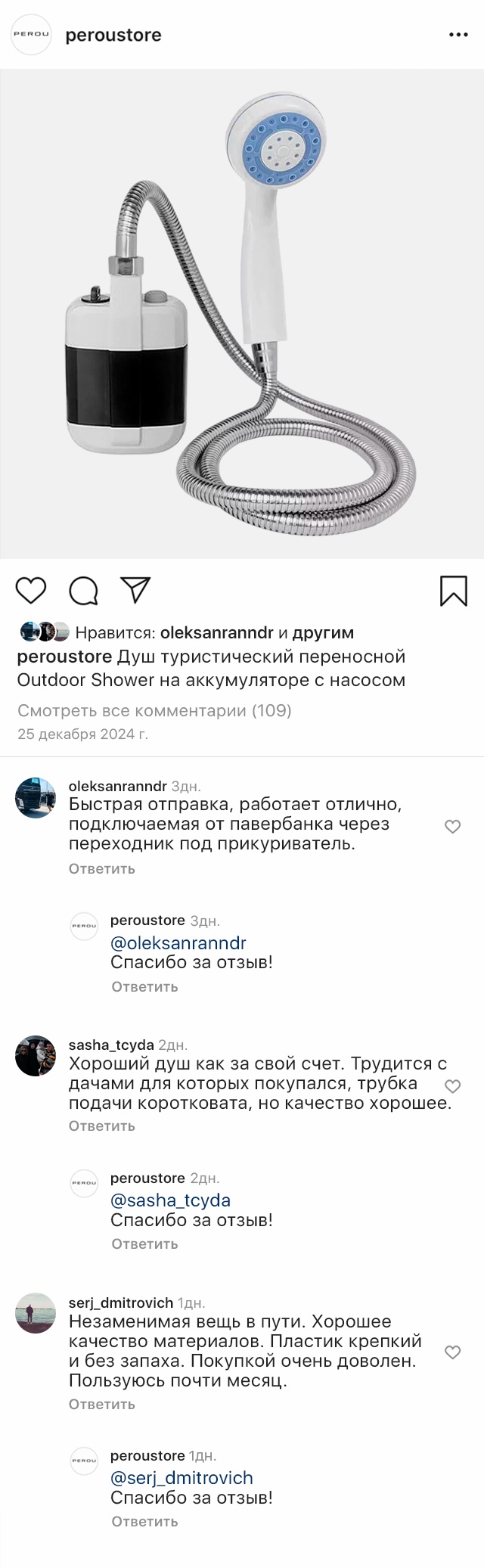Open peroustore username in header

113,35
